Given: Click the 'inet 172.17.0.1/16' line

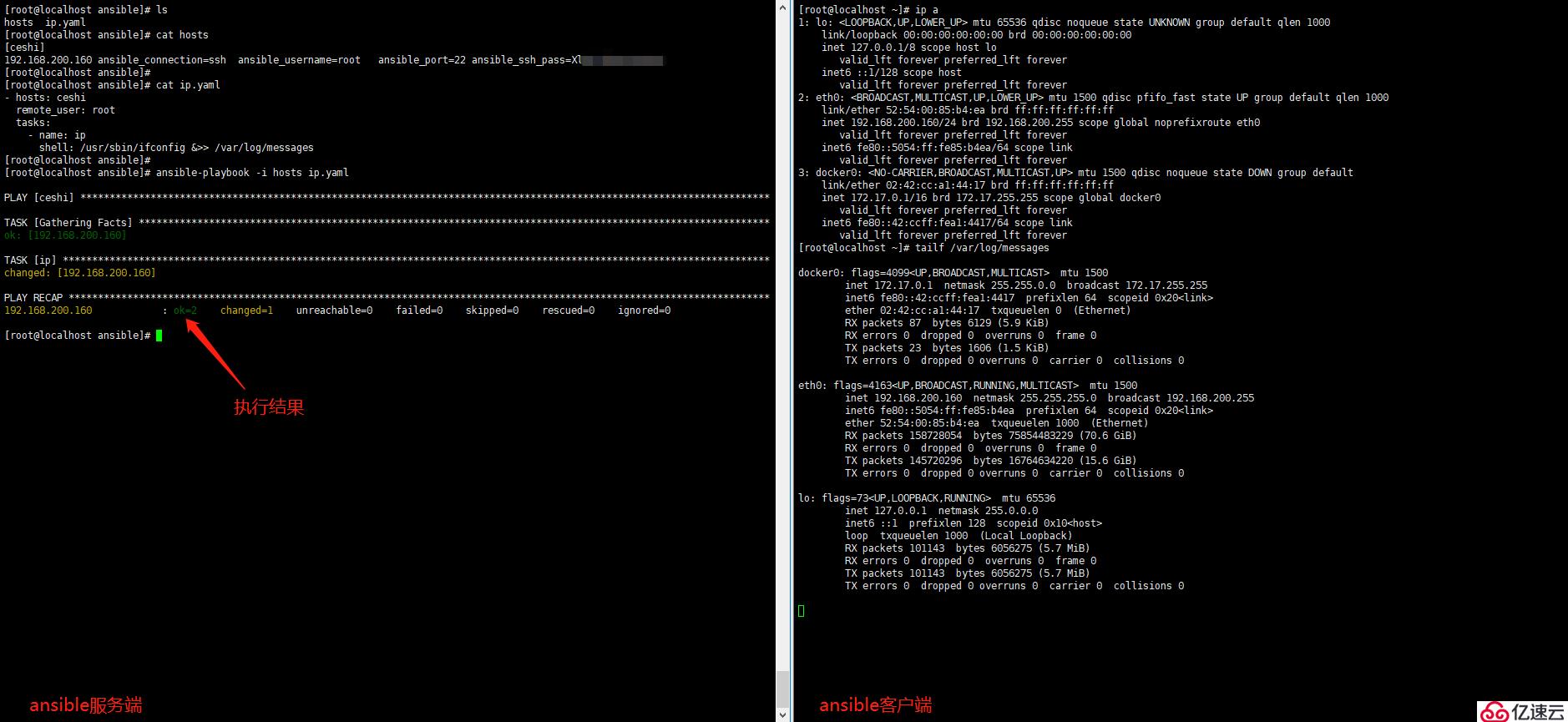Looking at the screenshot, I should pyautogui.click(x=991, y=198).
